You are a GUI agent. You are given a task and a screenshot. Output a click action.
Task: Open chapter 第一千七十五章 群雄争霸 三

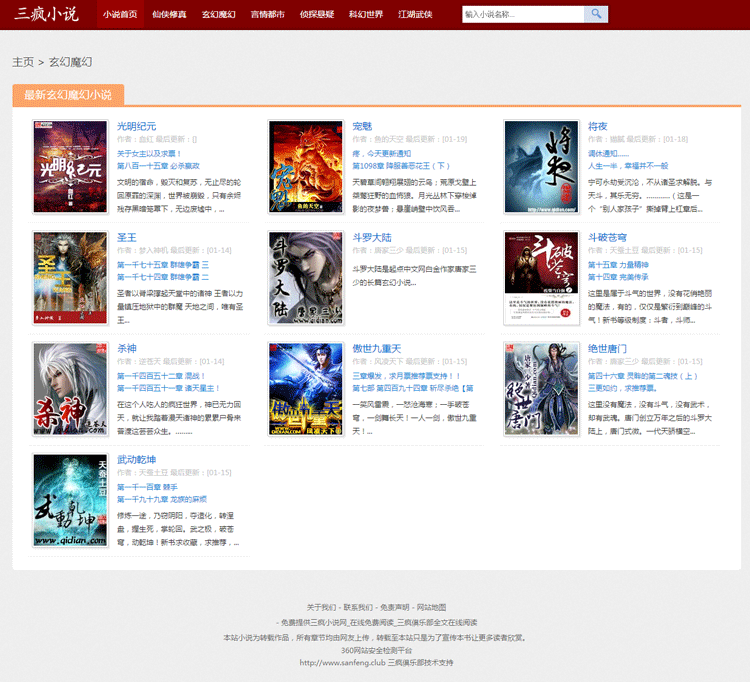pyautogui.click(x=163, y=264)
